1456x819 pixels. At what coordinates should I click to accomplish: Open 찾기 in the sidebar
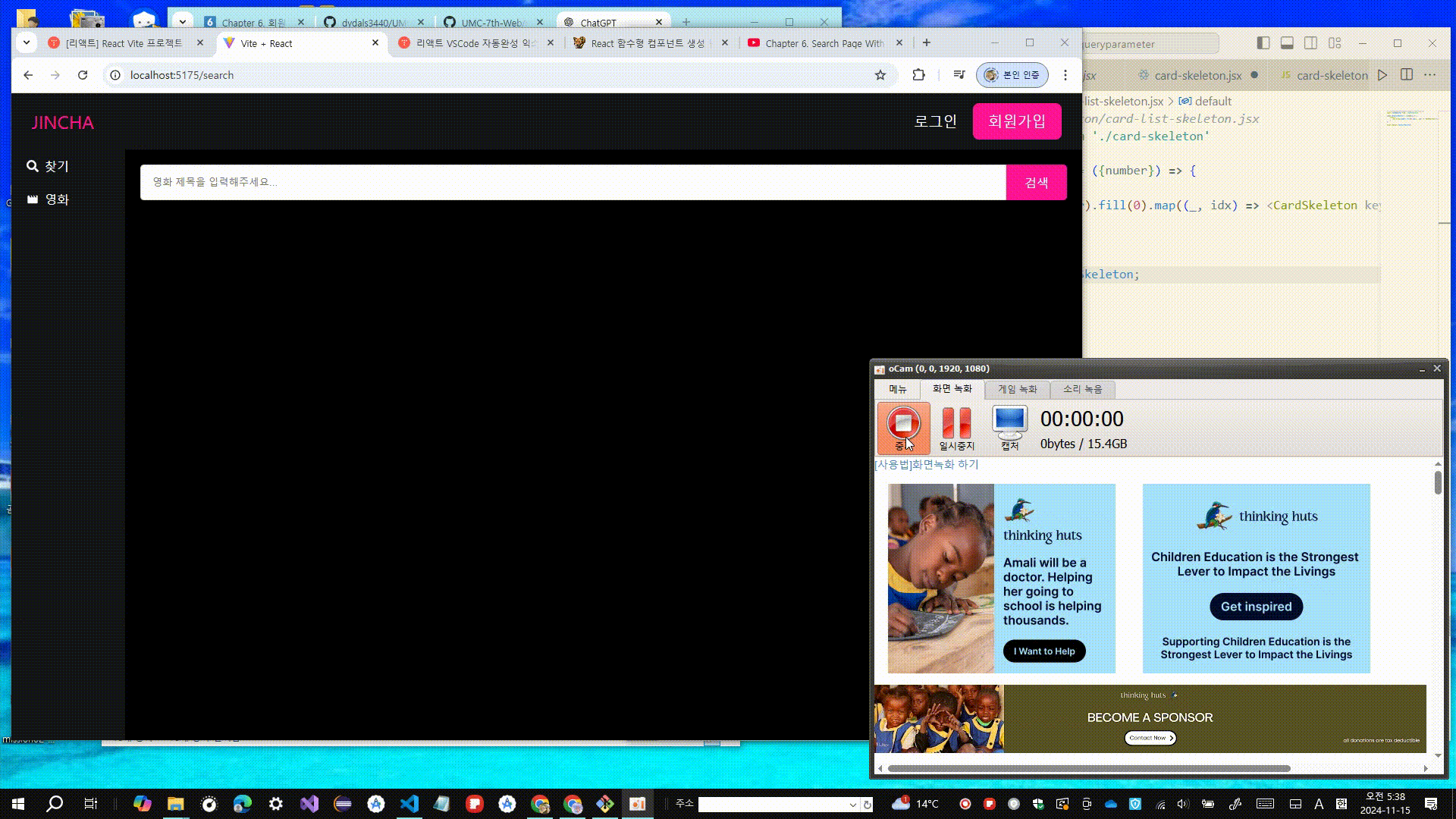(48, 166)
